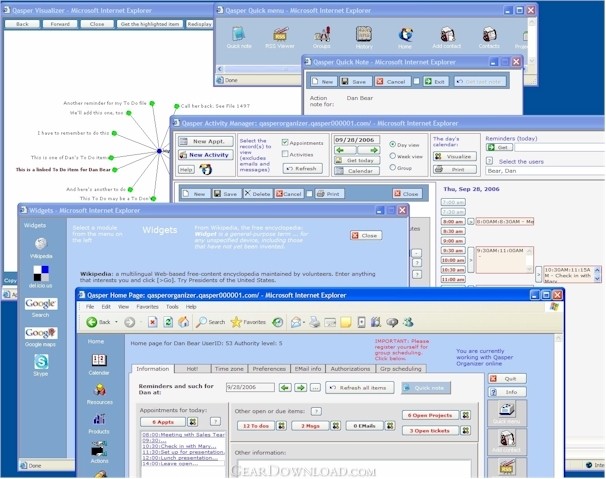606x479 pixels.
Task: Open Tools menu in menu bar
Action: click(x=172, y=307)
